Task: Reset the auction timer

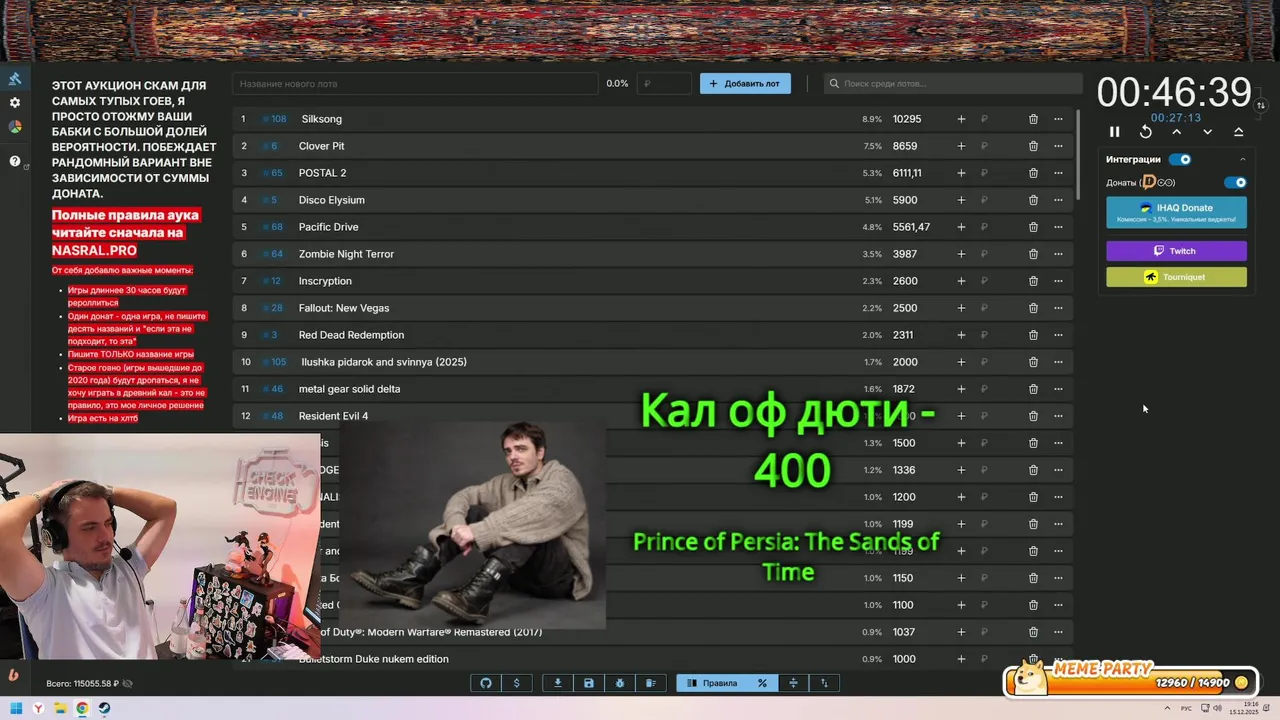Action: (1146, 132)
